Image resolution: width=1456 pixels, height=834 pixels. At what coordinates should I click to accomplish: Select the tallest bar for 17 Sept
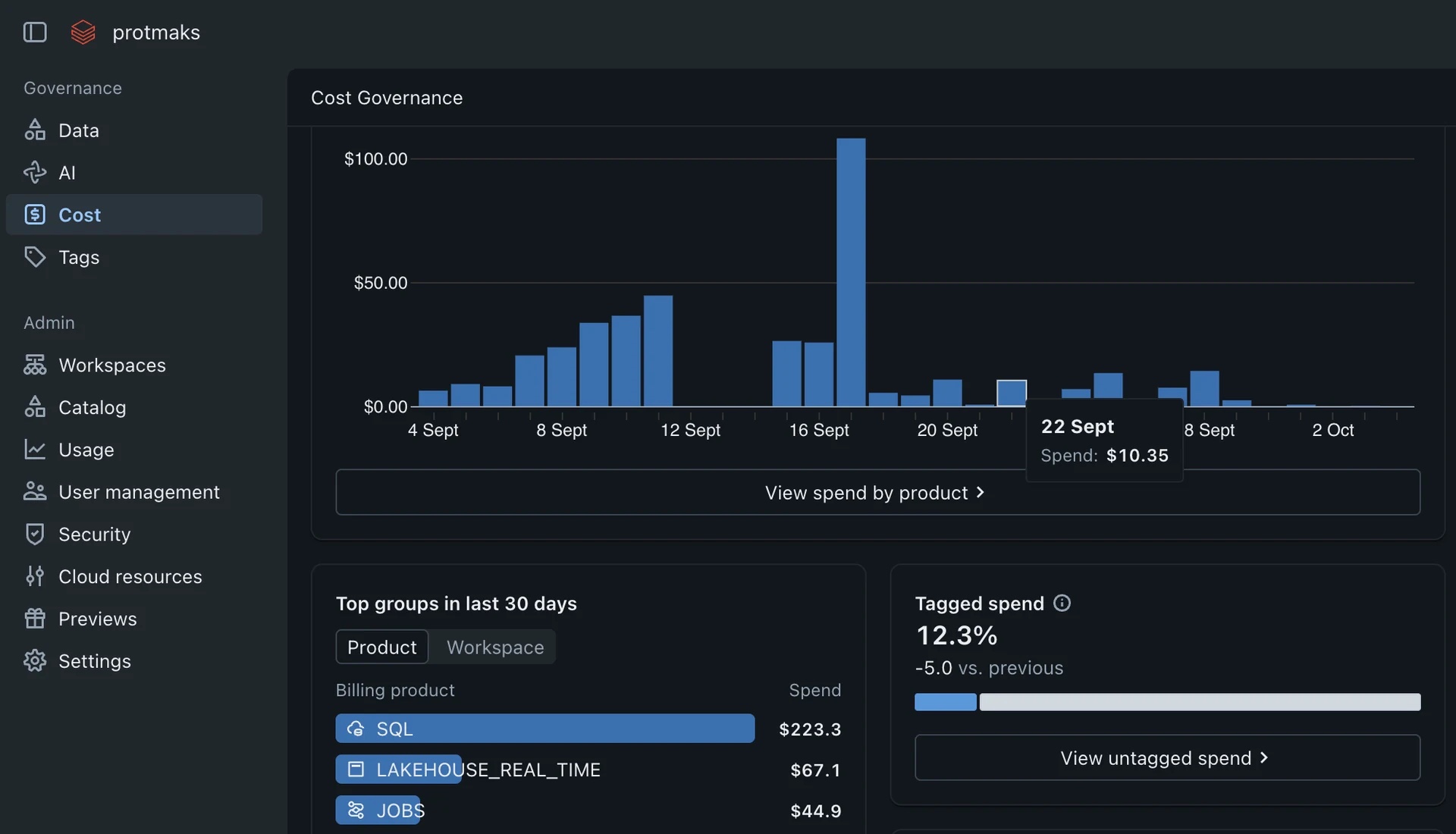point(851,272)
